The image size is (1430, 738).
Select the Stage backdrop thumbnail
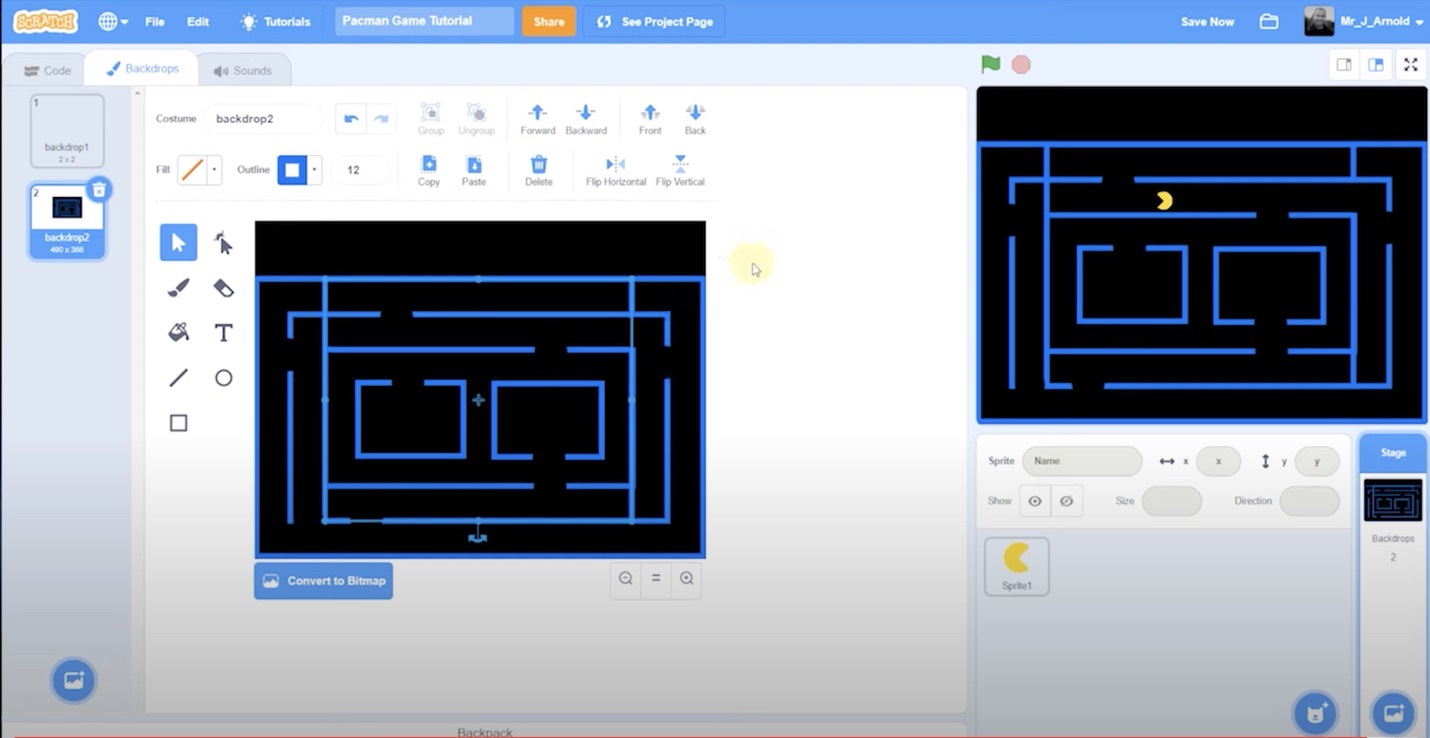pos(1393,500)
